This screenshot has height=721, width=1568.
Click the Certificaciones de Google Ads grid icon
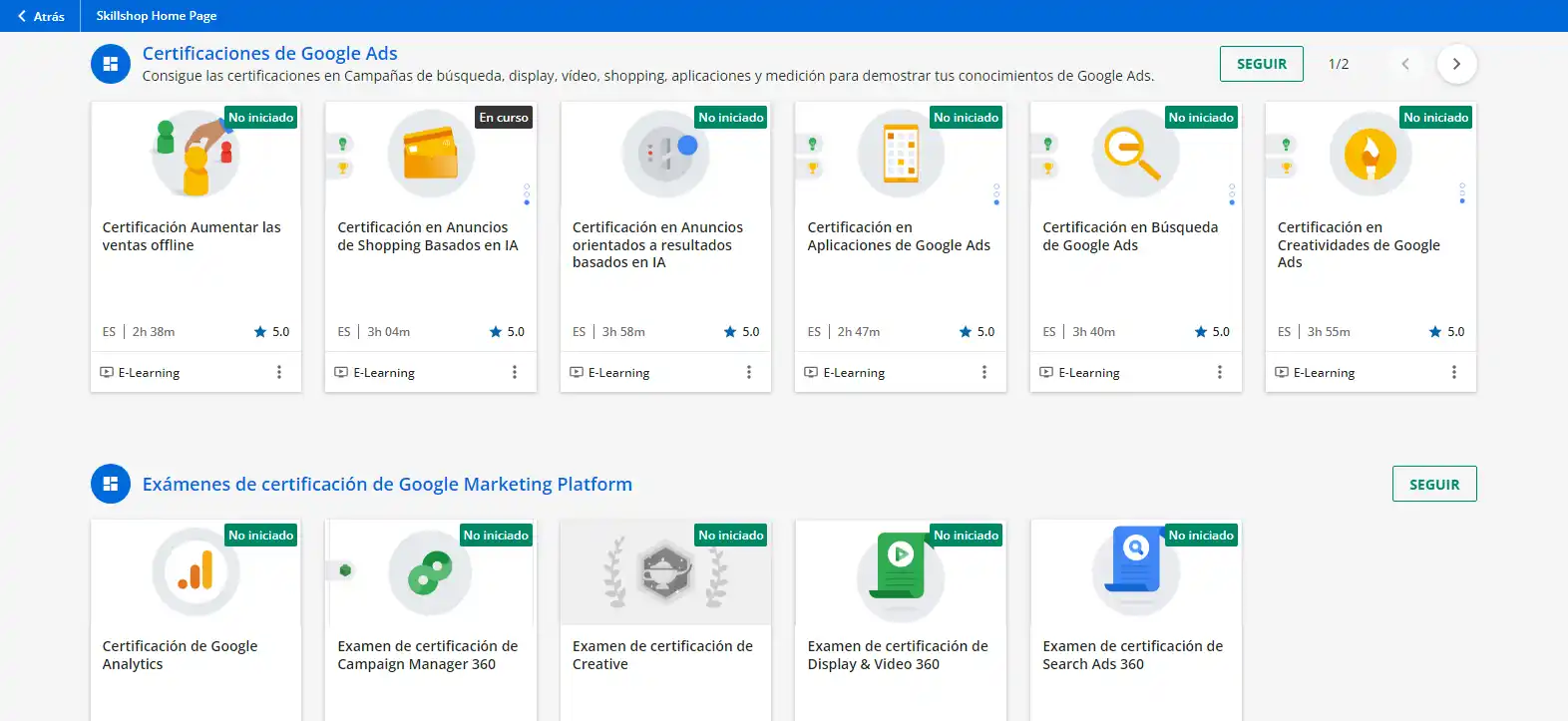point(111,64)
